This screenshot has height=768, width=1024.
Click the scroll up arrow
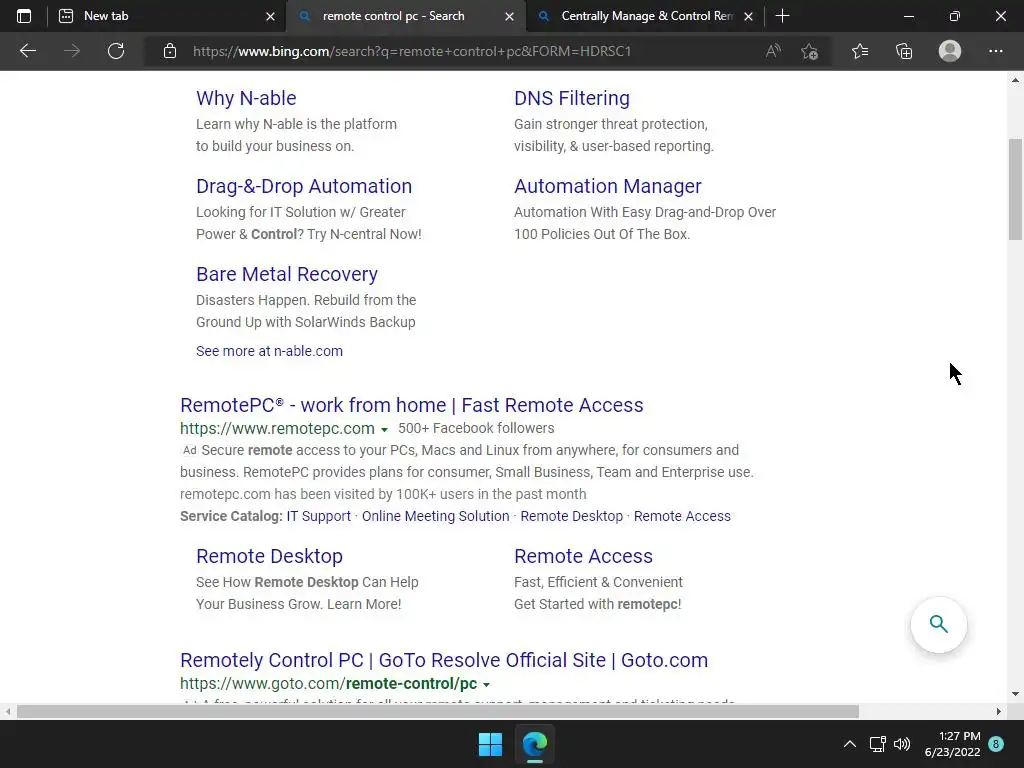[x=1016, y=80]
